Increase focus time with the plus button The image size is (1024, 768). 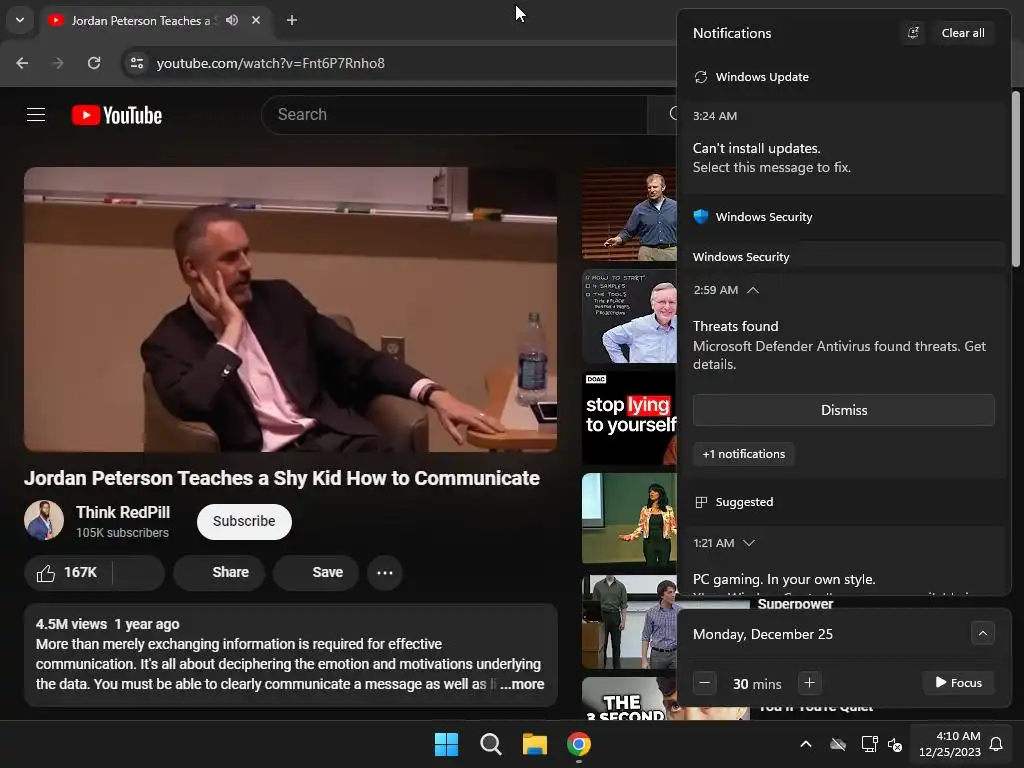(x=809, y=683)
